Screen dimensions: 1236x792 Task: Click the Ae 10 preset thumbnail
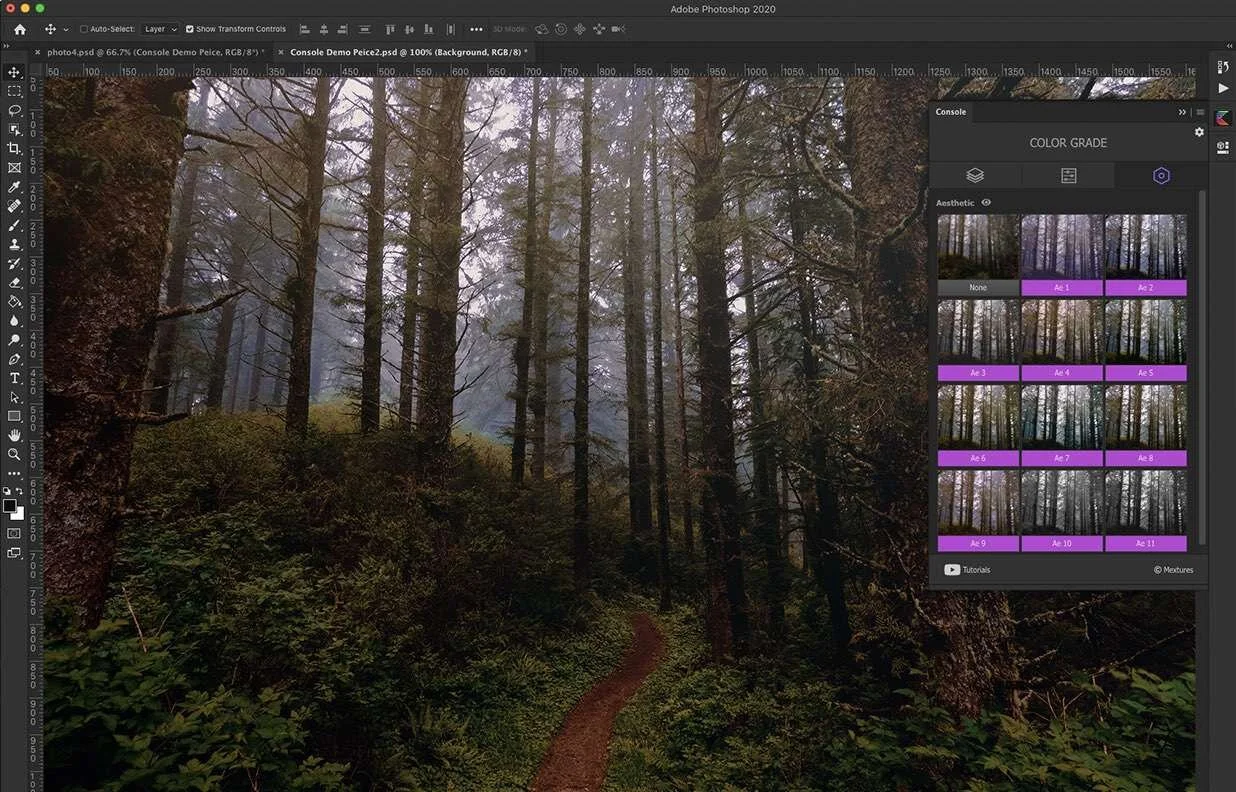[1062, 502]
